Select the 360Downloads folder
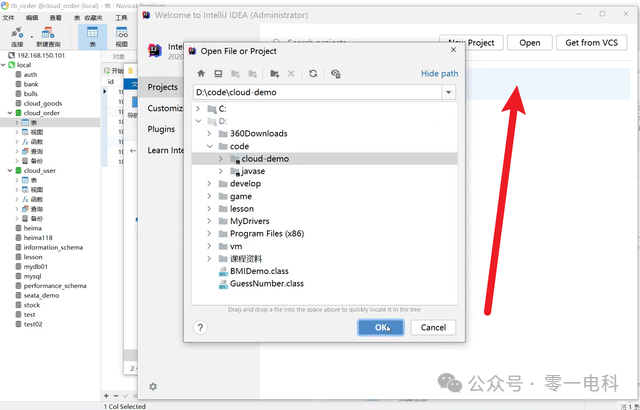The height and width of the screenshot is (410, 640). [258, 133]
